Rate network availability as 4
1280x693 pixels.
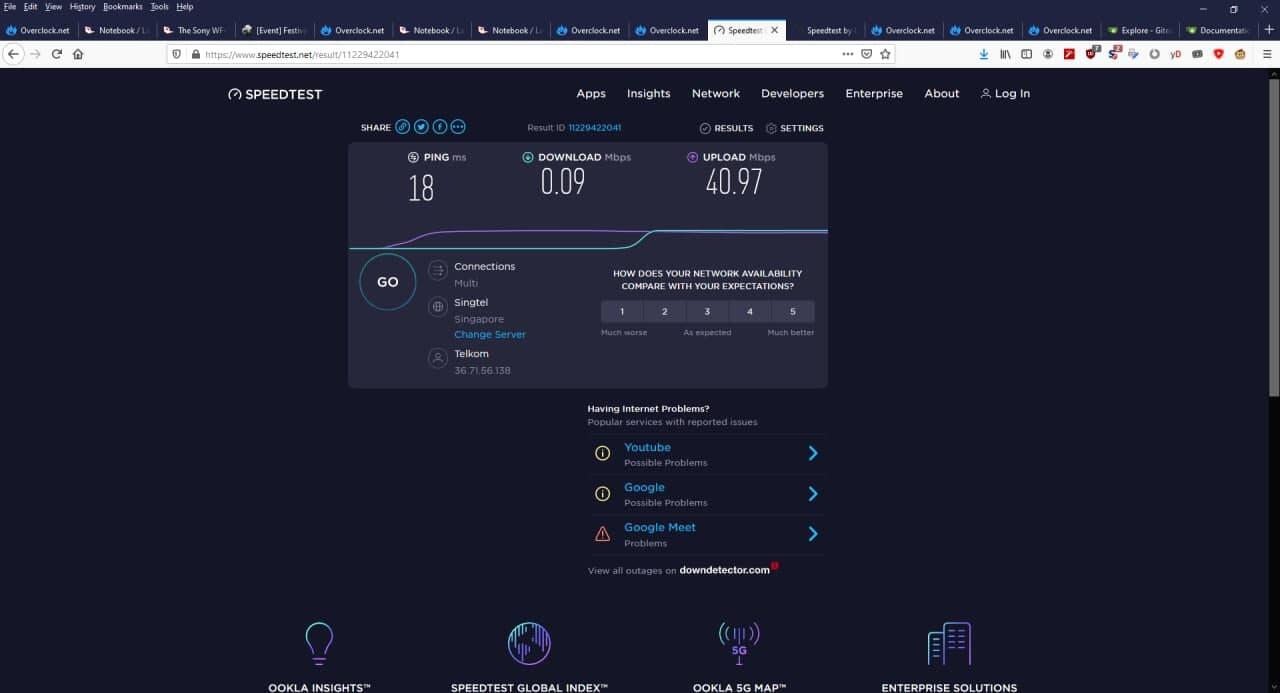point(750,311)
